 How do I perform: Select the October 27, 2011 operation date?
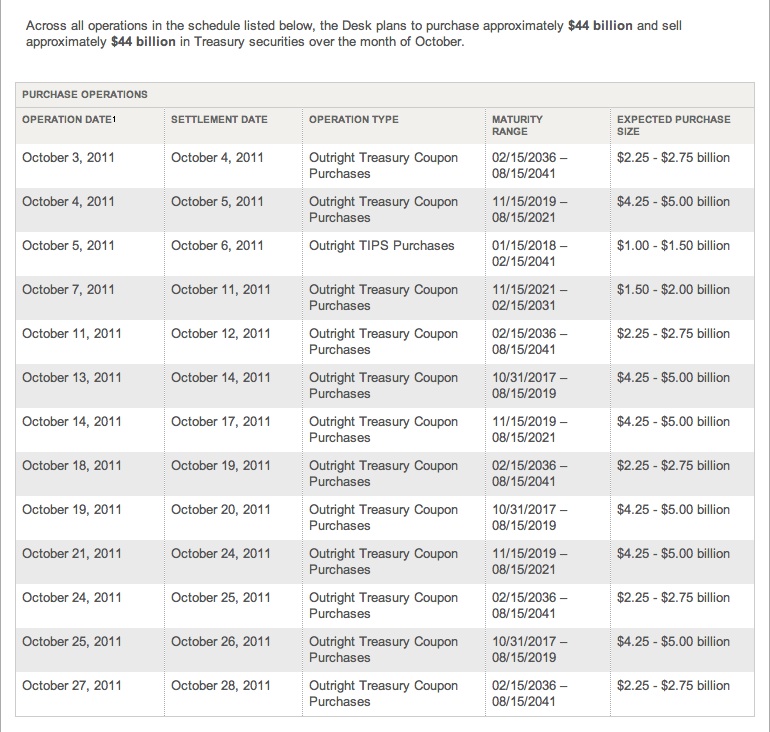(x=72, y=685)
